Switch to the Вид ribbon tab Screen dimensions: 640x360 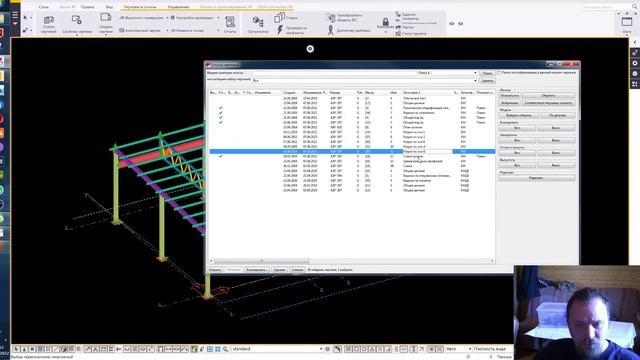coord(109,7)
